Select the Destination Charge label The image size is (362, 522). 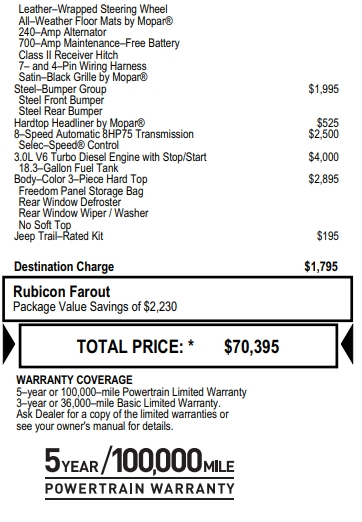click(x=64, y=267)
